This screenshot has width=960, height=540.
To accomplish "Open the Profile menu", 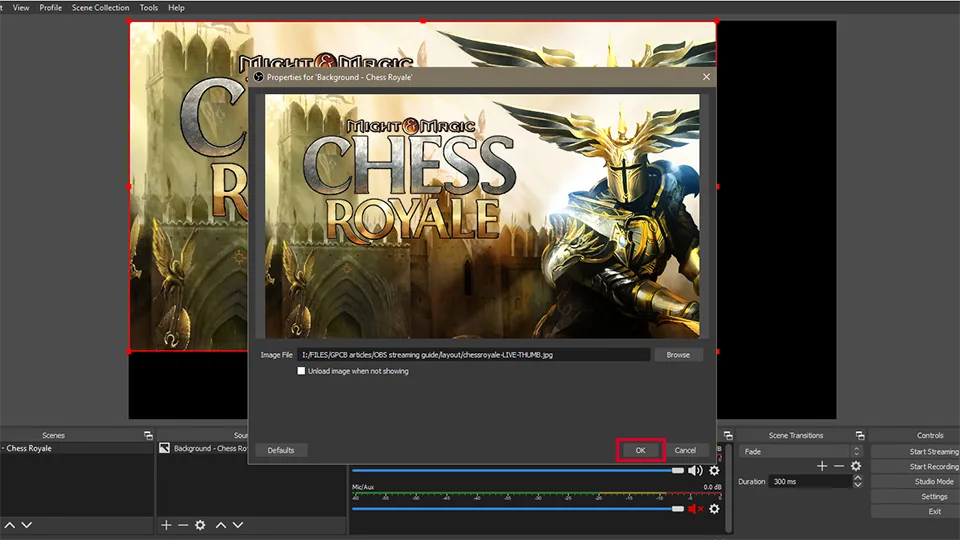I will [x=50, y=7].
